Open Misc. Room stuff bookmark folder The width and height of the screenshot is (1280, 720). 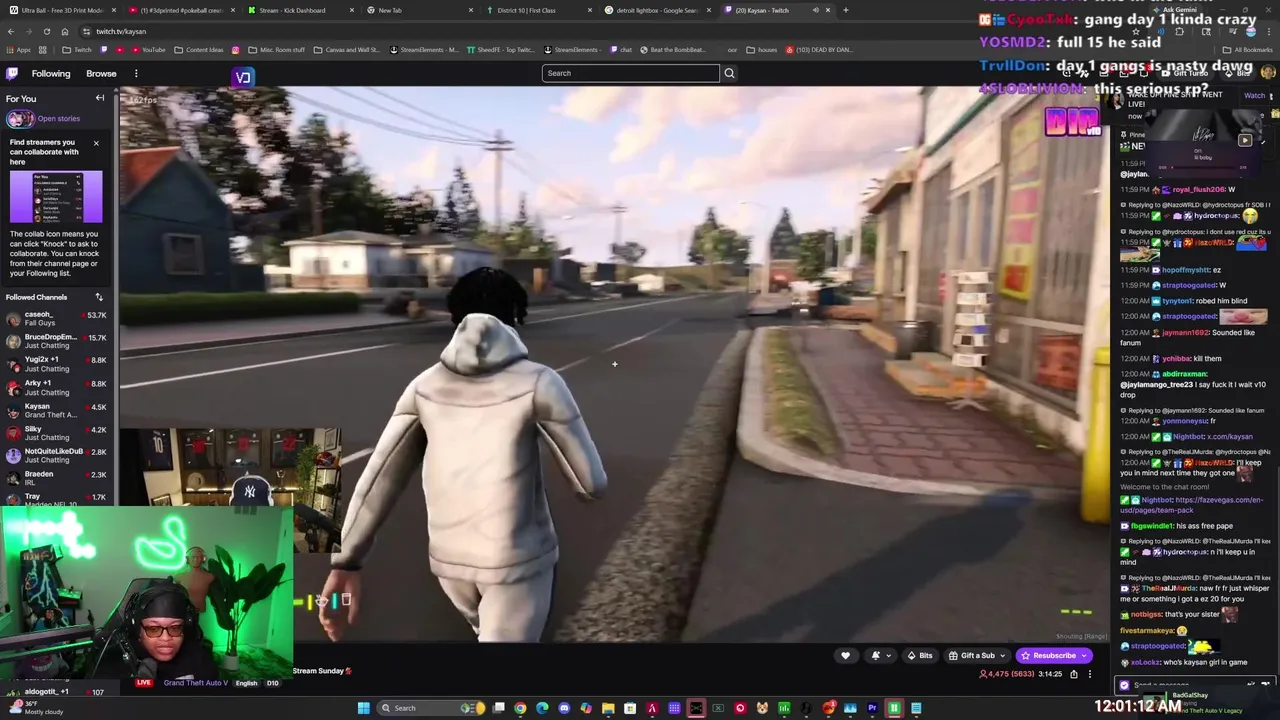[275, 50]
